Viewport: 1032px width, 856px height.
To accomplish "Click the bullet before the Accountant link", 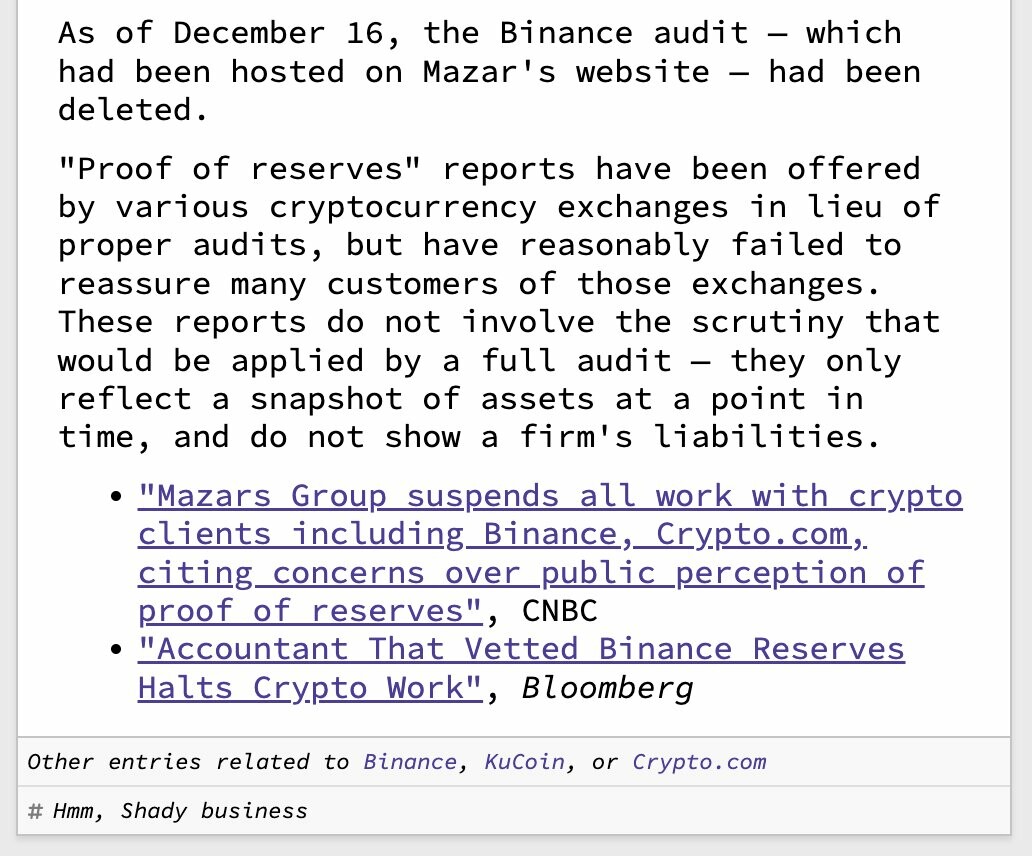I will pos(118,650).
